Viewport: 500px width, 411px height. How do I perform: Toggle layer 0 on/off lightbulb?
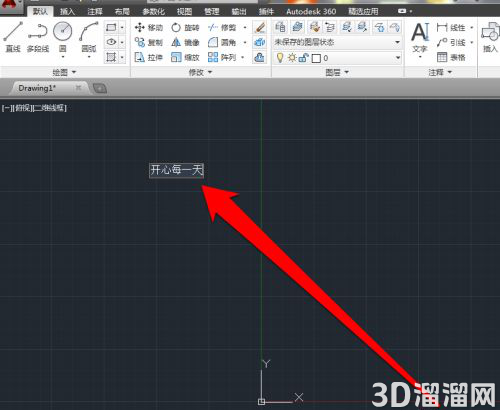point(280,58)
